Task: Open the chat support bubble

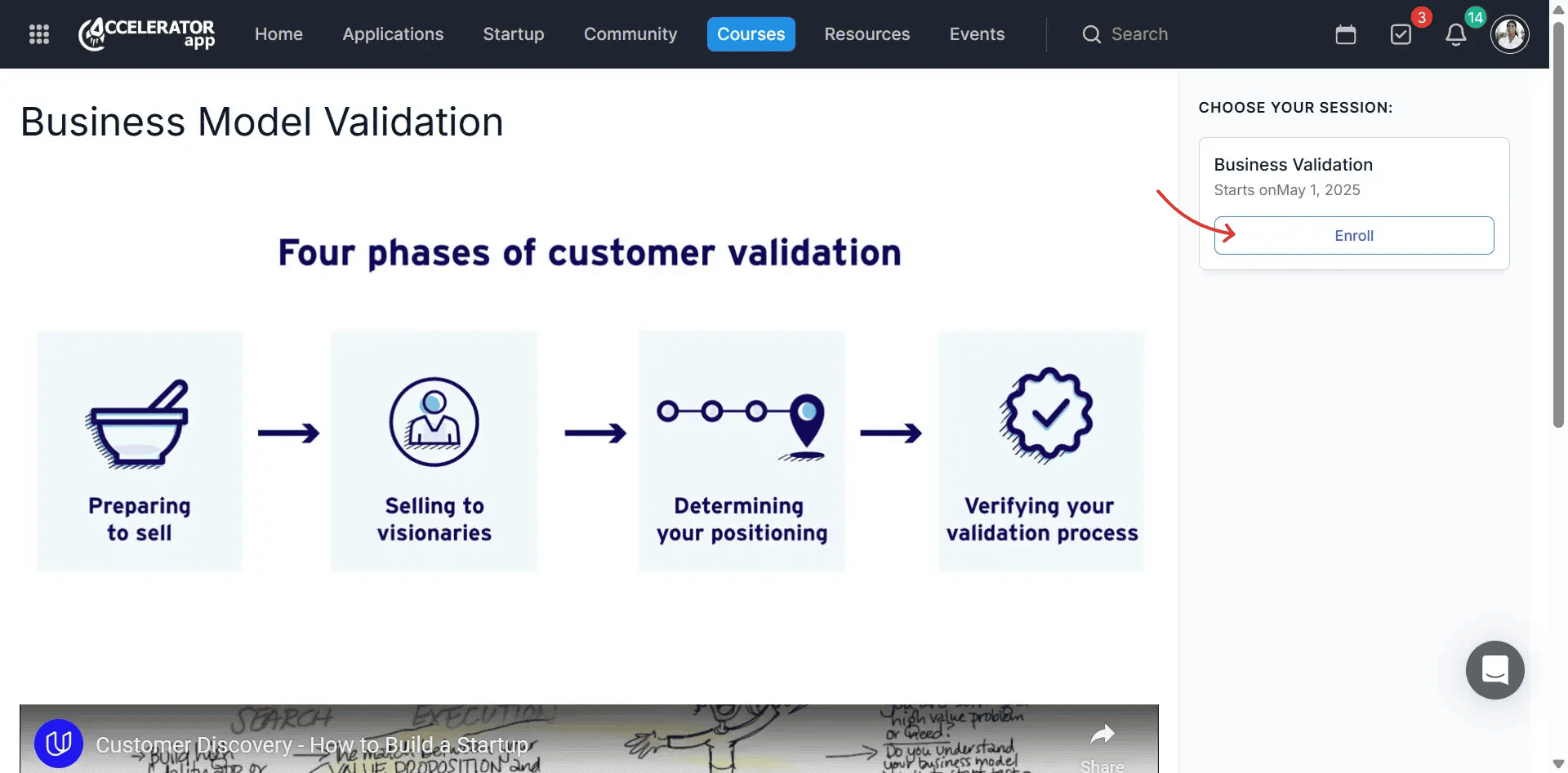Action: (x=1494, y=670)
